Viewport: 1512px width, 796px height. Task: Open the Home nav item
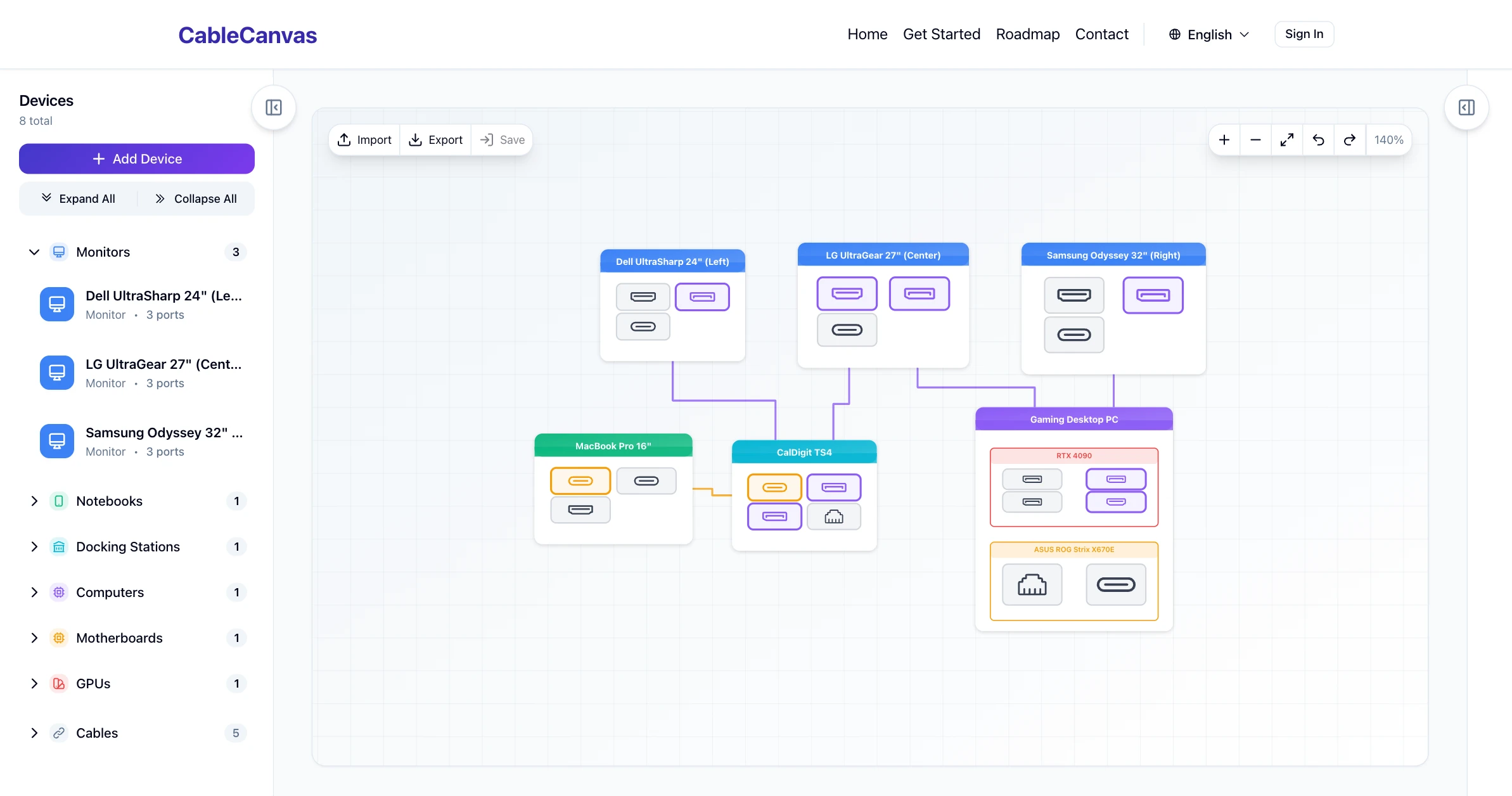pyautogui.click(x=868, y=34)
